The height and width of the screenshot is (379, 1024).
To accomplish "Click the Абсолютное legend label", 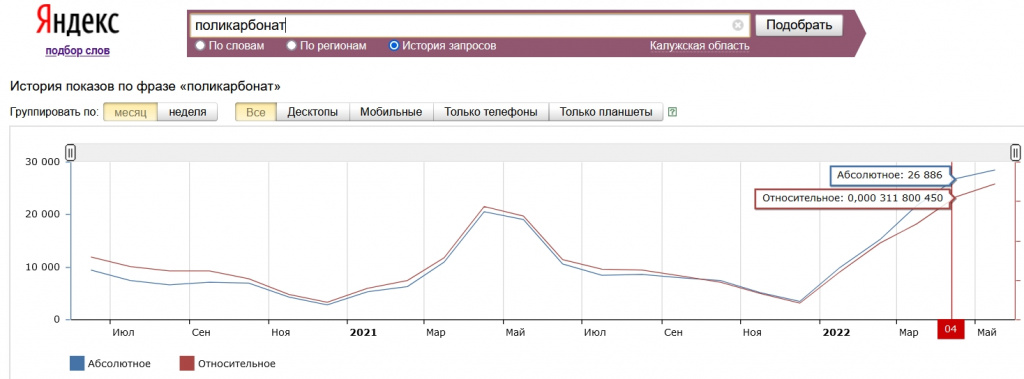I will pos(120,363).
